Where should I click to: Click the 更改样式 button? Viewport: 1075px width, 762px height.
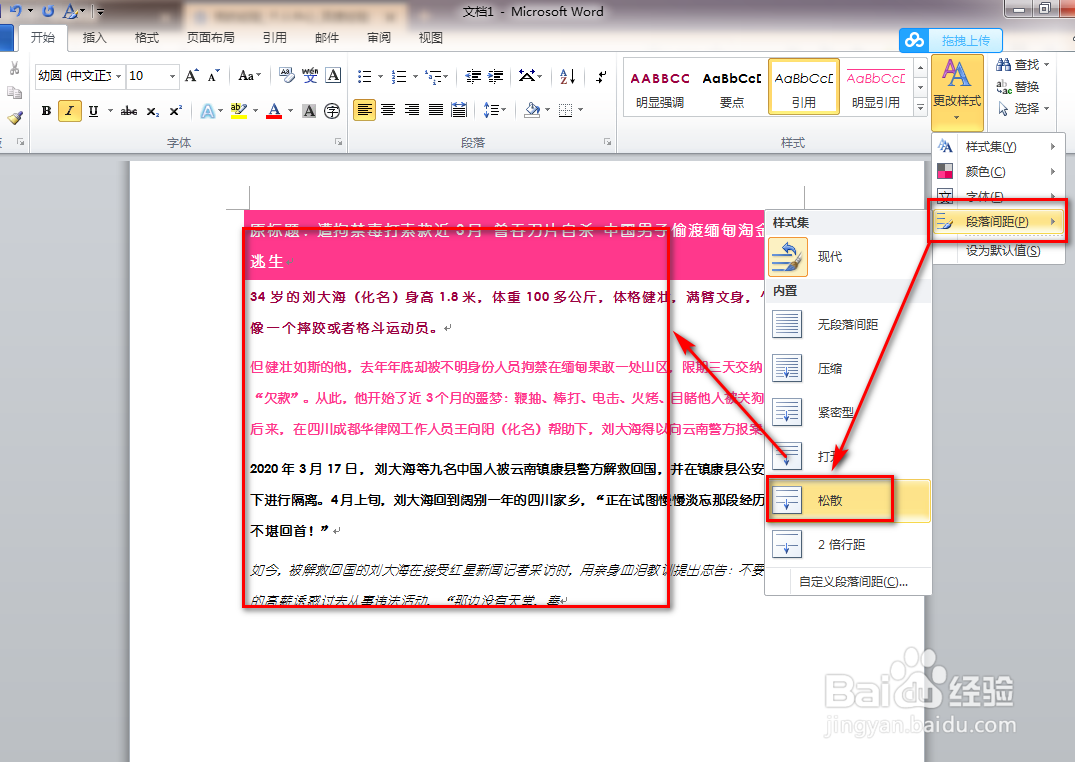click(957, 93)
